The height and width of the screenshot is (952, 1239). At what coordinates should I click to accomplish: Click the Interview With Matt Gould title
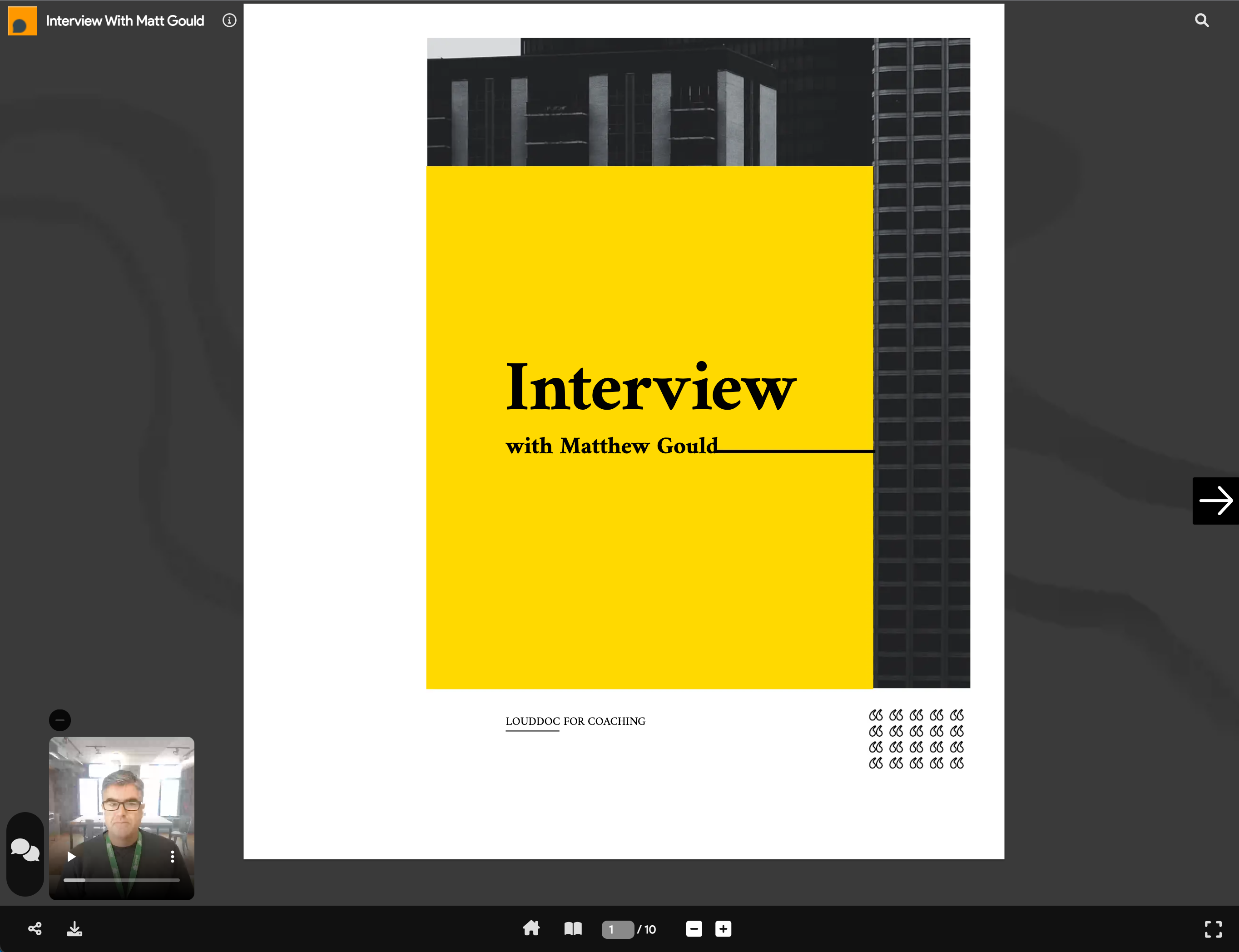click(124, 21)
